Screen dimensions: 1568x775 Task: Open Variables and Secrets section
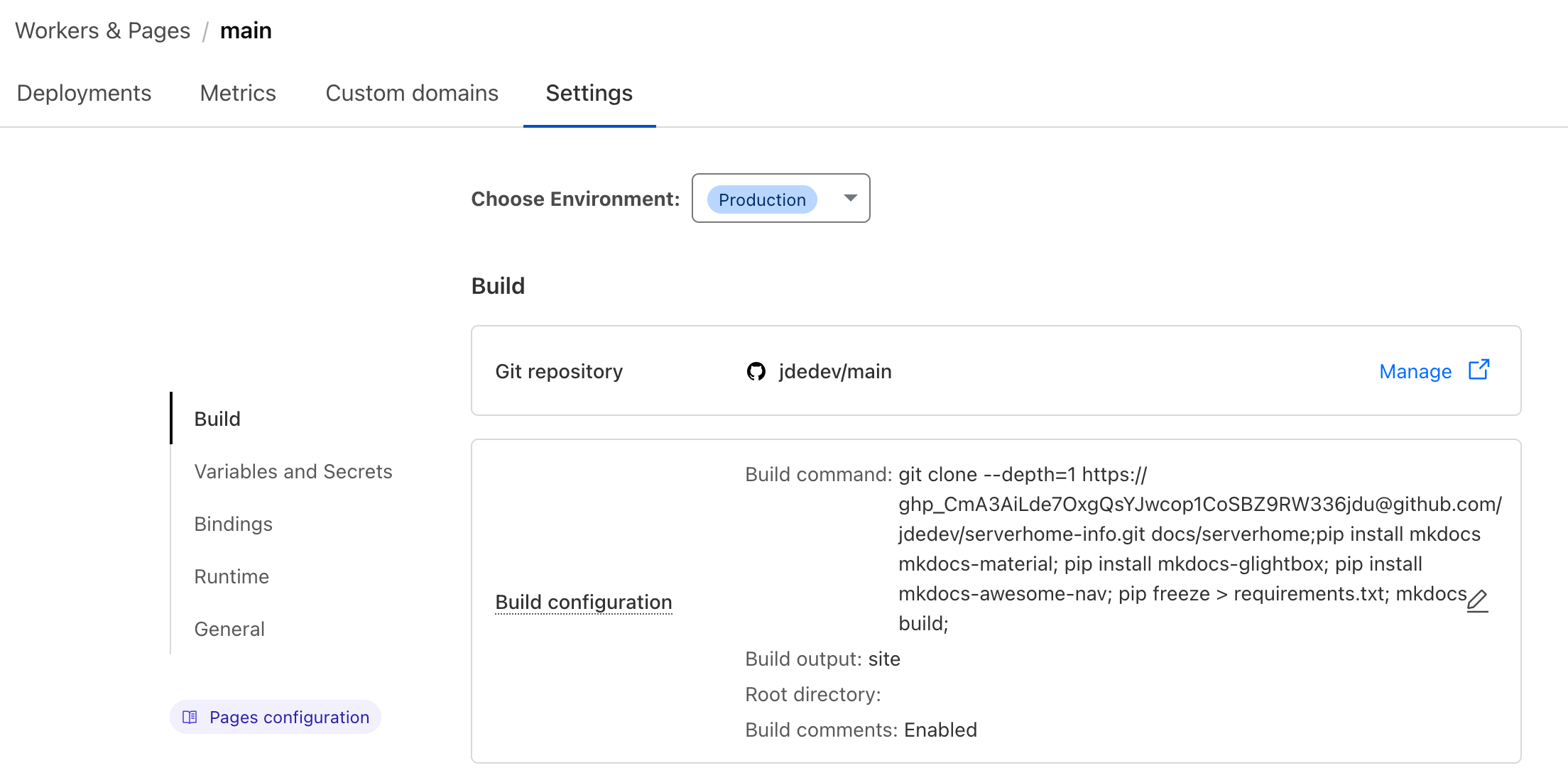pos(293,471)
